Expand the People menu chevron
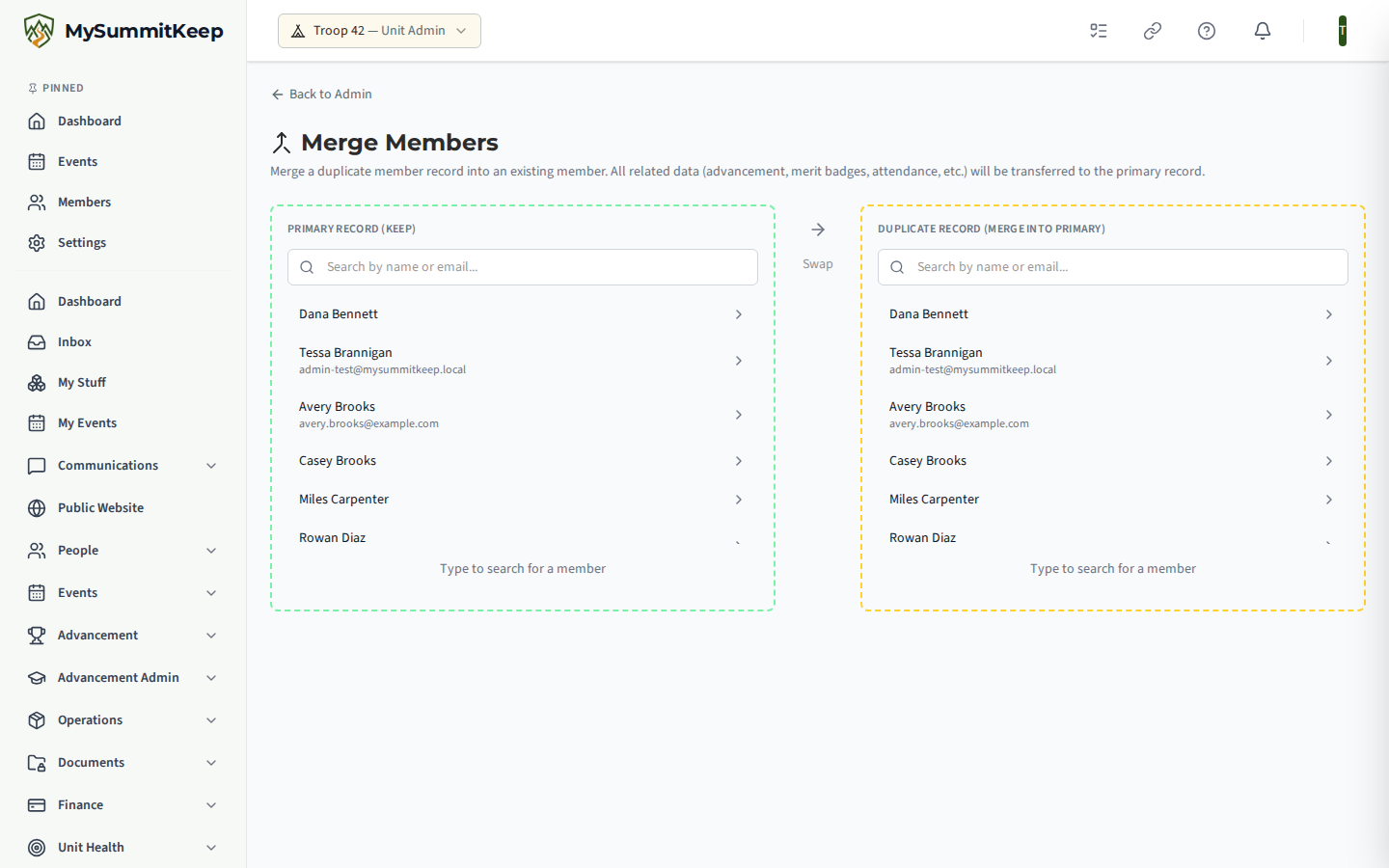Screen dimensions: 1389x868 click(x=211, y=551)
